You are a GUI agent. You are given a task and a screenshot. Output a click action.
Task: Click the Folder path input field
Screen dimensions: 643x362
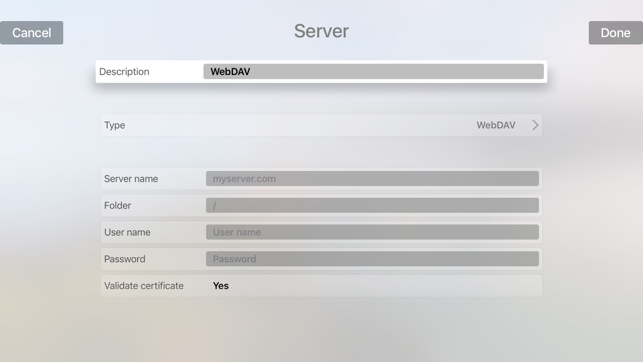click(372, 205)
